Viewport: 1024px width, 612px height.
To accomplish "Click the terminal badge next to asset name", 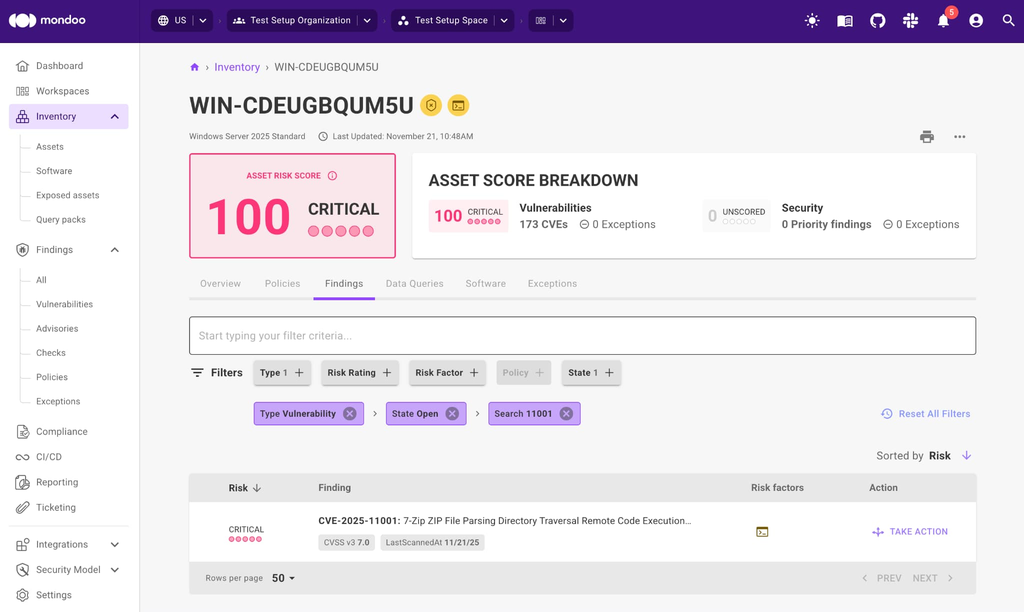I will pyautogui.click(x=459, y=103).
